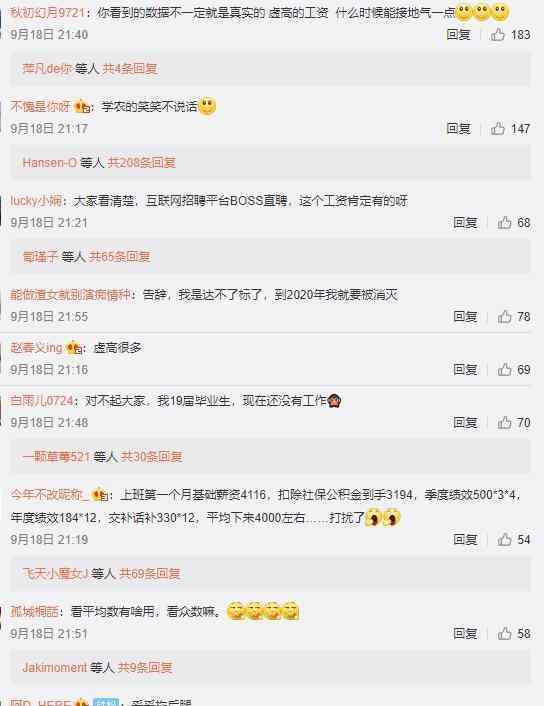Reply to 秋初幻月9721's comment
This screenshot has width=544, height=706.
coord(458,34)
